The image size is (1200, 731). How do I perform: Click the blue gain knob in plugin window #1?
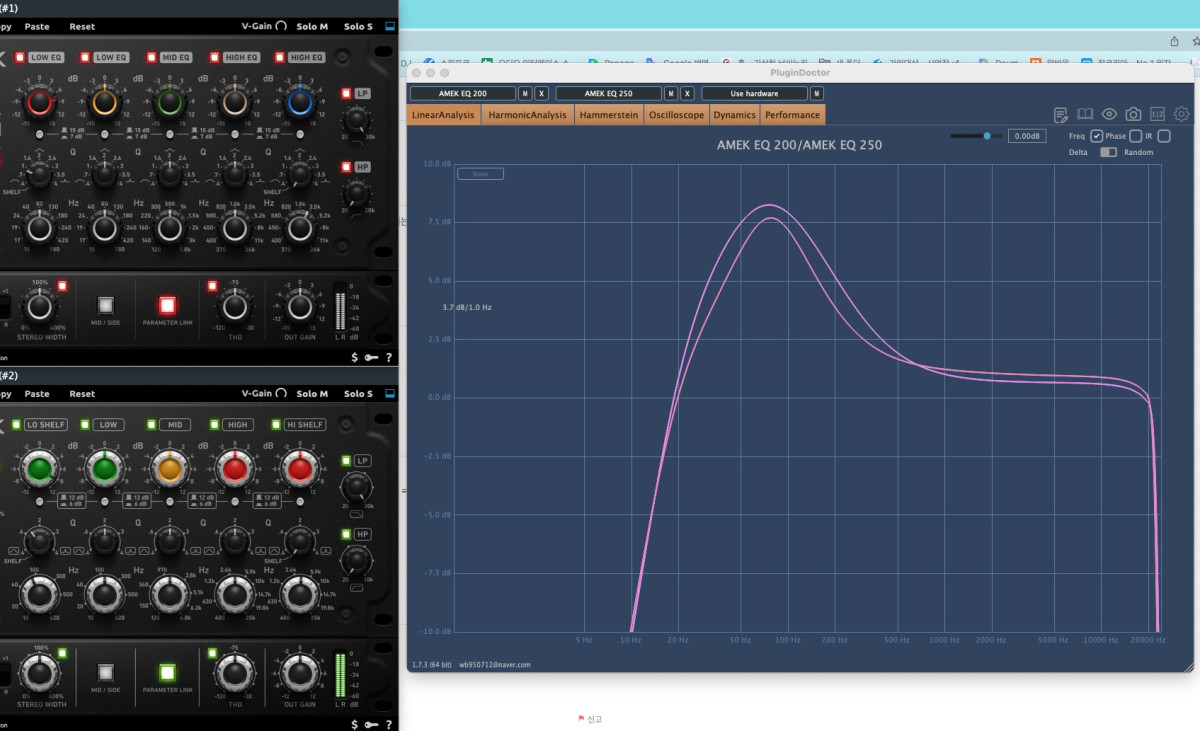pos(299,100)
